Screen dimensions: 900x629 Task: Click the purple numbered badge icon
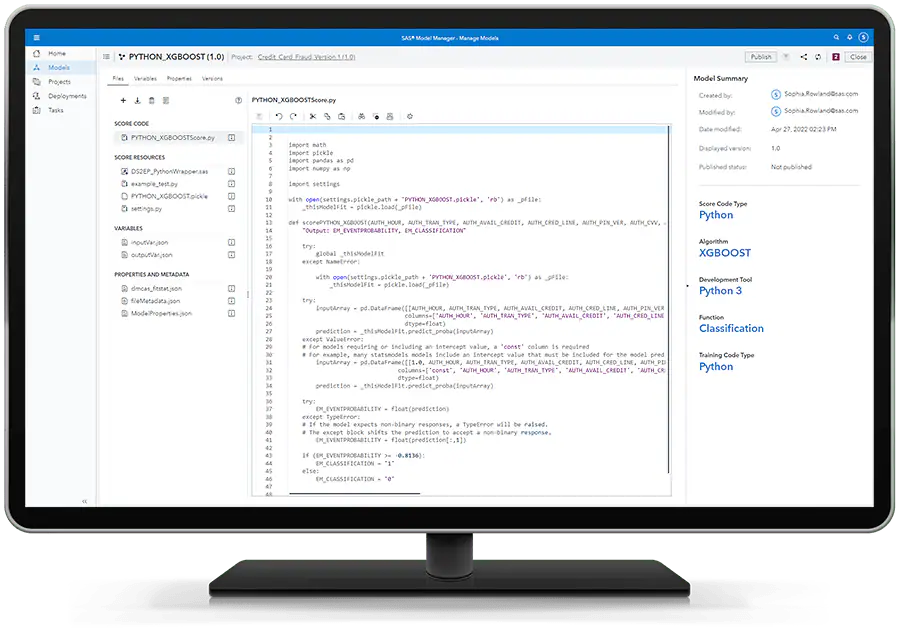(x=836, y=57)
